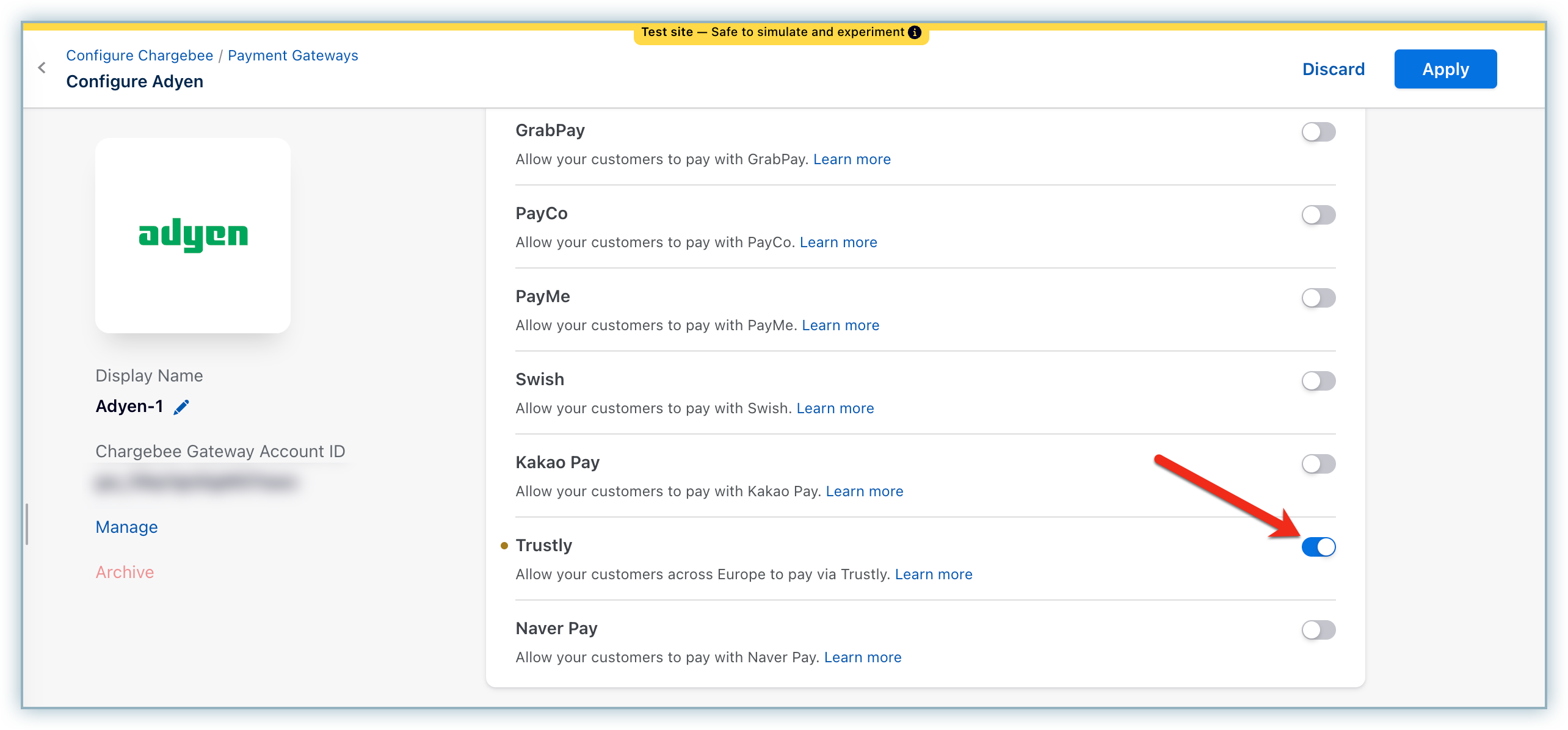1568x730 pixels.
Task: Click the Display Name label
Action: pos(150,376)
